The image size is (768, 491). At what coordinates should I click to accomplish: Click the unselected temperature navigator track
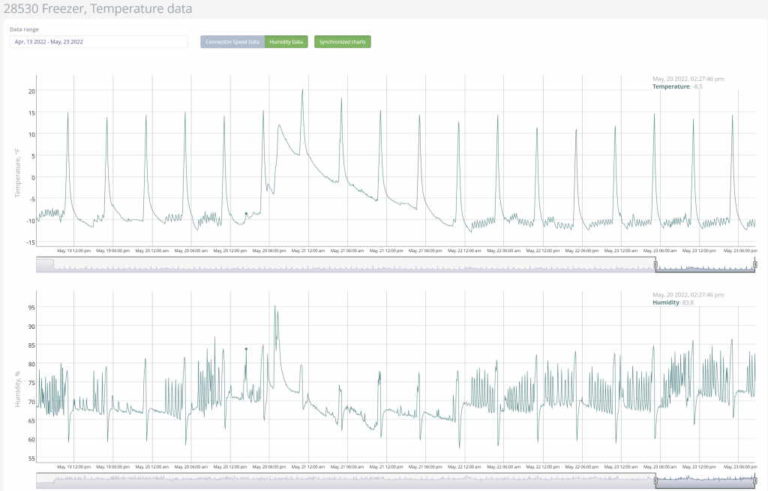coord(340,265)
